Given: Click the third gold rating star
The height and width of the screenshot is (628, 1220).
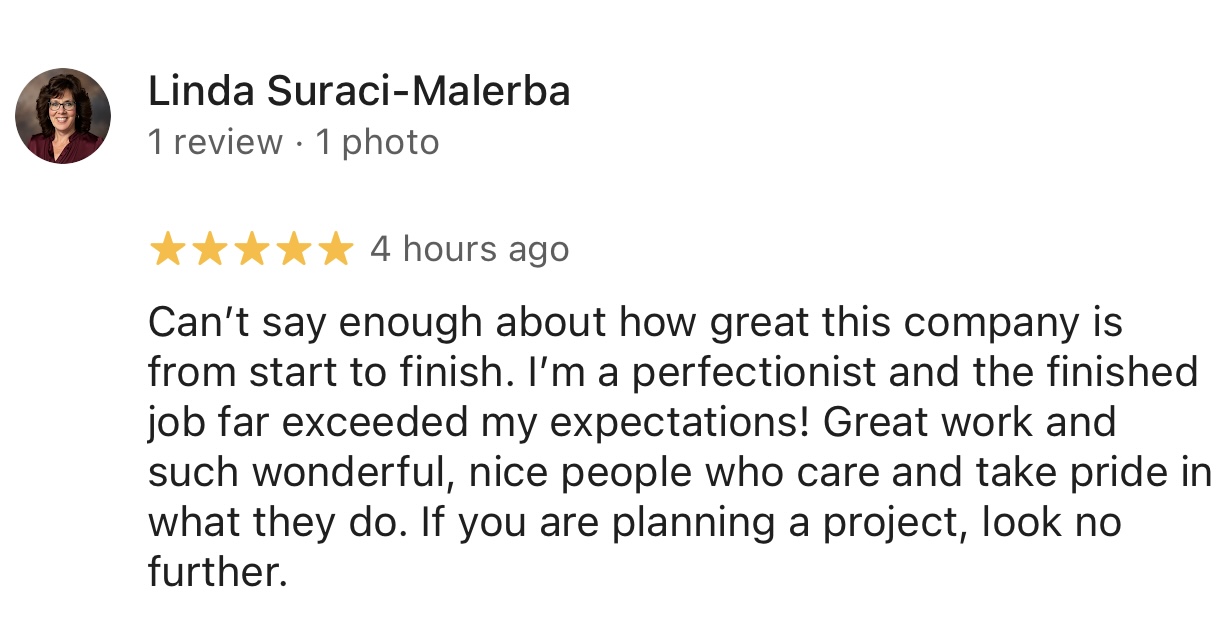Looking at the screenshot, I should [x=252, y=250].
